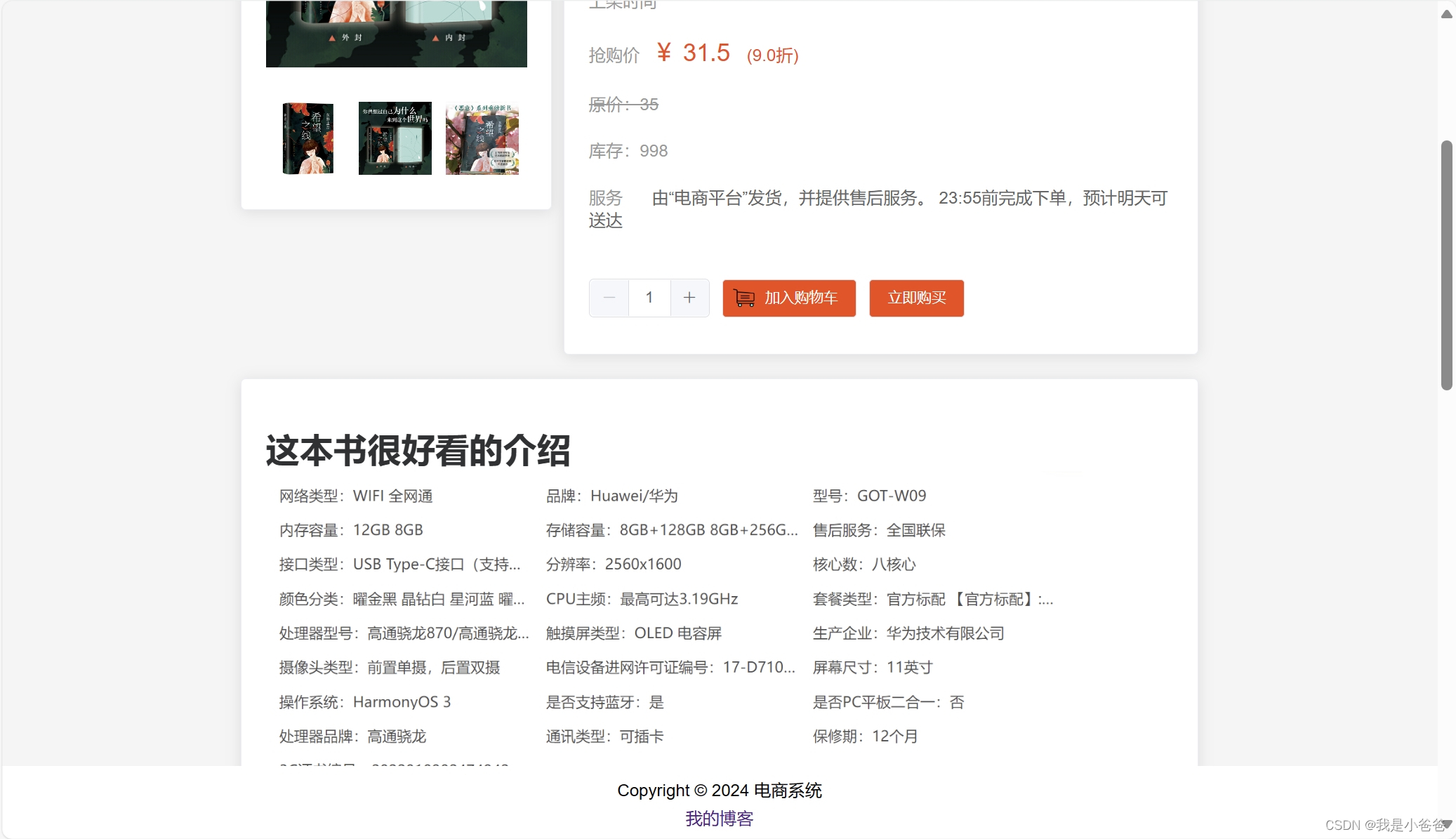Click the Copyright 2024 电商系统 footer text
The image size is (1456, 839).
pos(718,790)
